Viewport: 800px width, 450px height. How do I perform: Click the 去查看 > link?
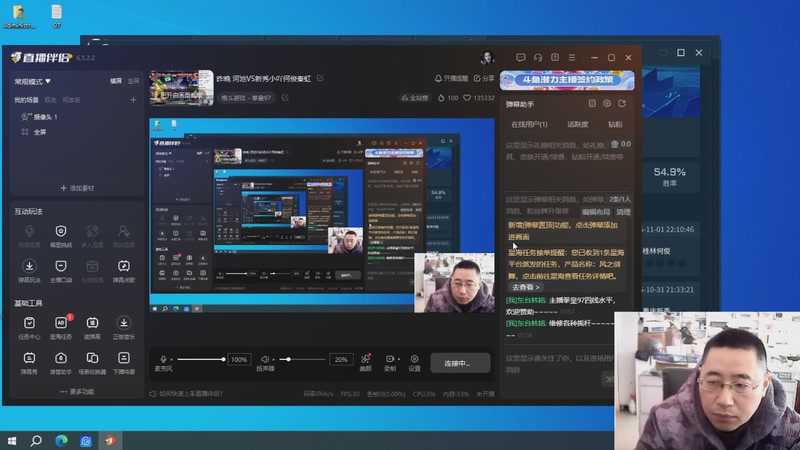tap(526, 288)
